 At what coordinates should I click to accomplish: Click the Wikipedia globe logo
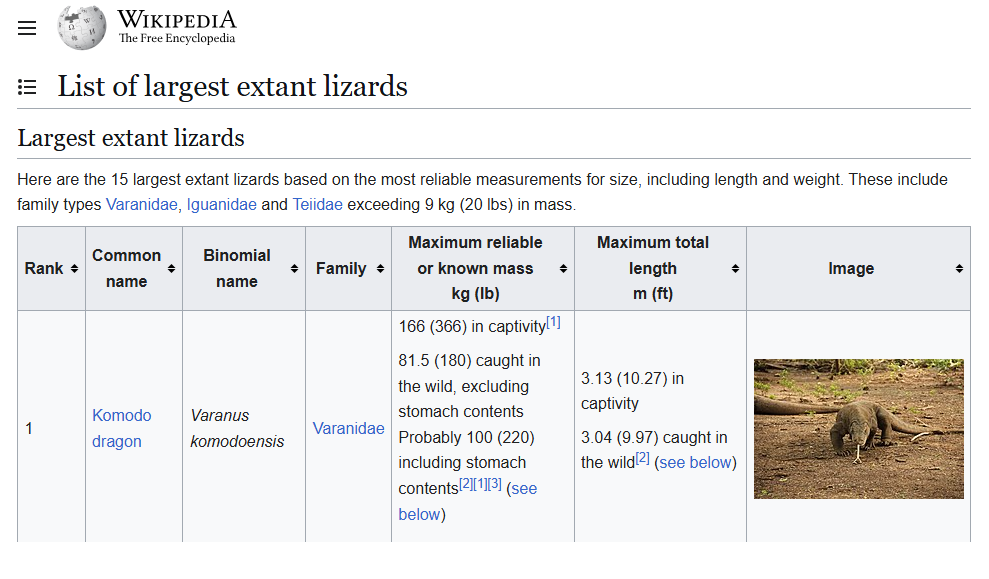click(81, 28)
